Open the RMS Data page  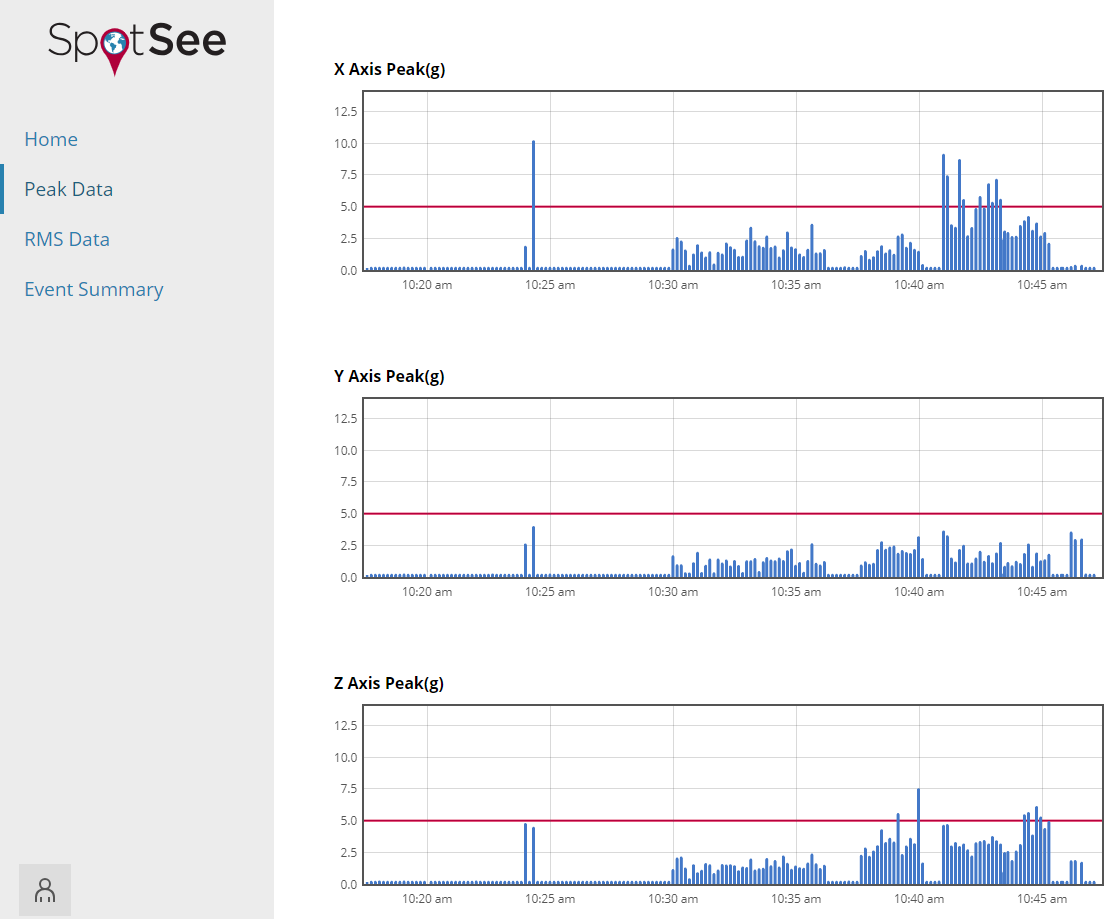[67, 239]
